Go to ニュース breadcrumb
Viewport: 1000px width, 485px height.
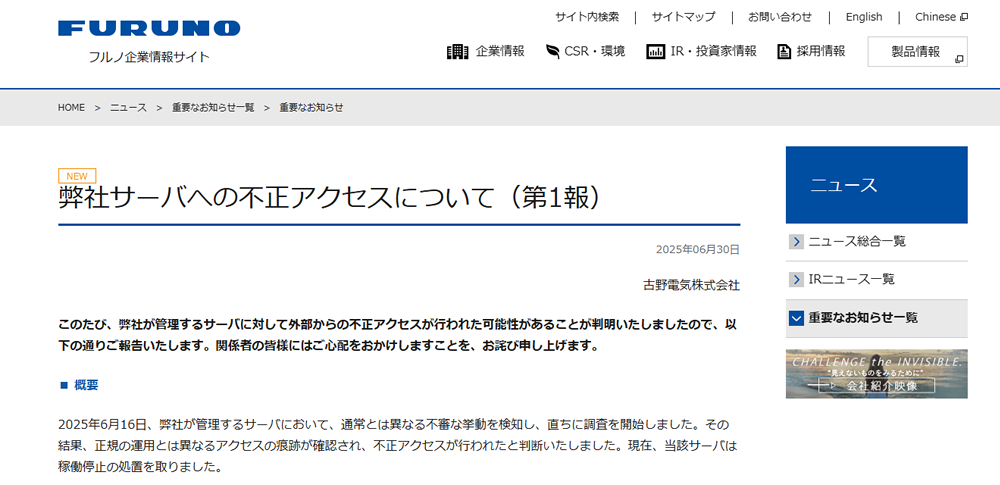click(x=128, y=108)
